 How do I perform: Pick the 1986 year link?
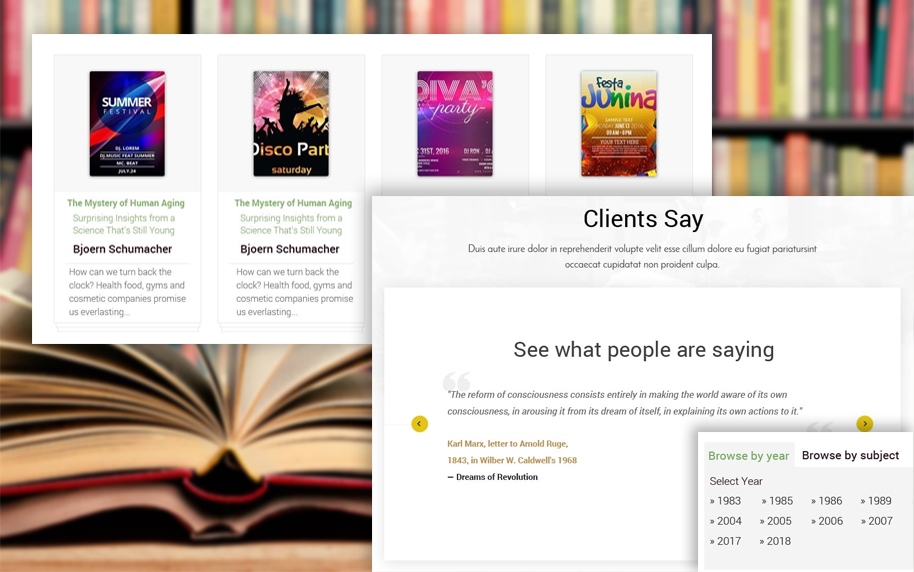coord(827,501)
